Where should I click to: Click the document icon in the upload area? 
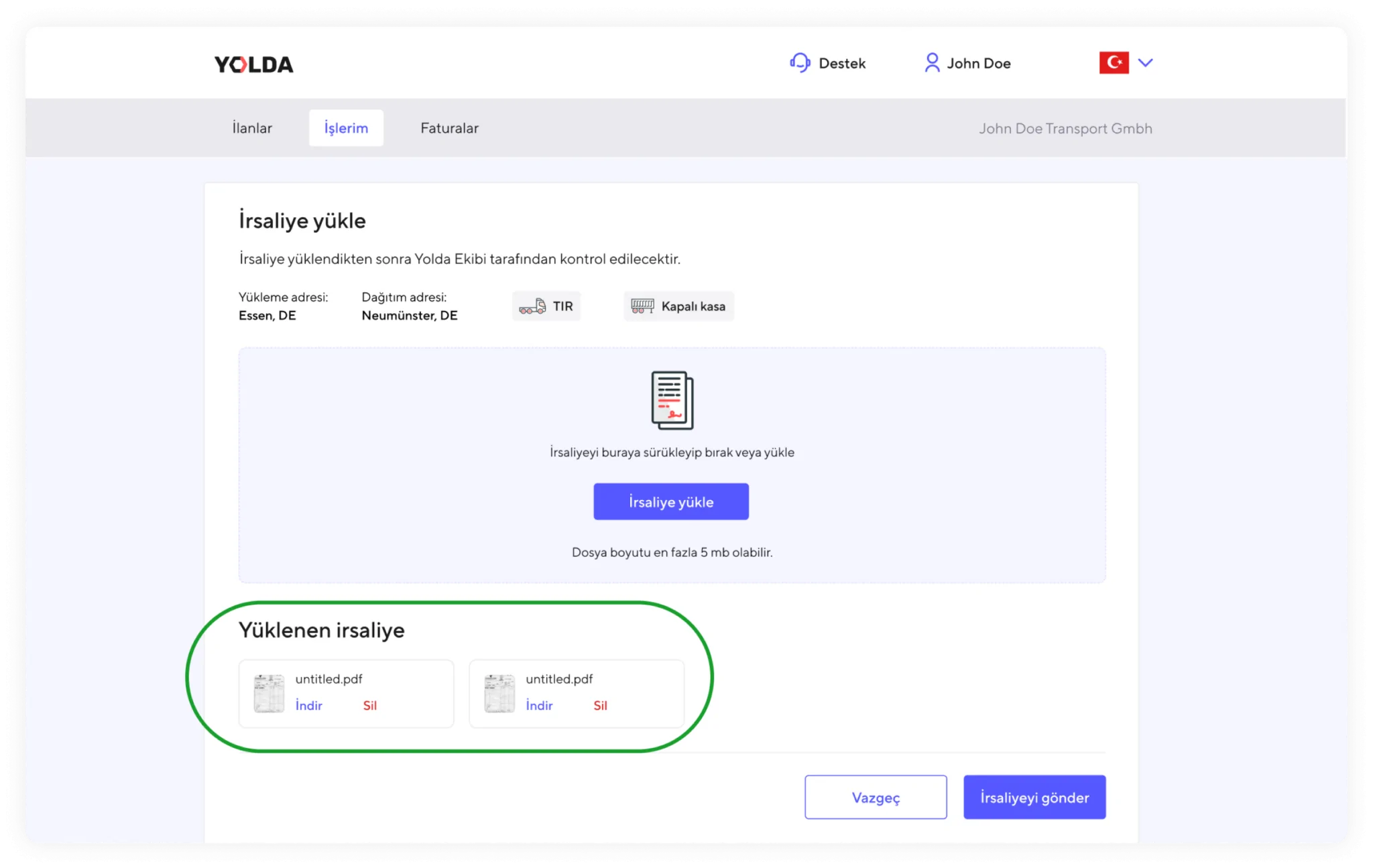click(672, 400)
